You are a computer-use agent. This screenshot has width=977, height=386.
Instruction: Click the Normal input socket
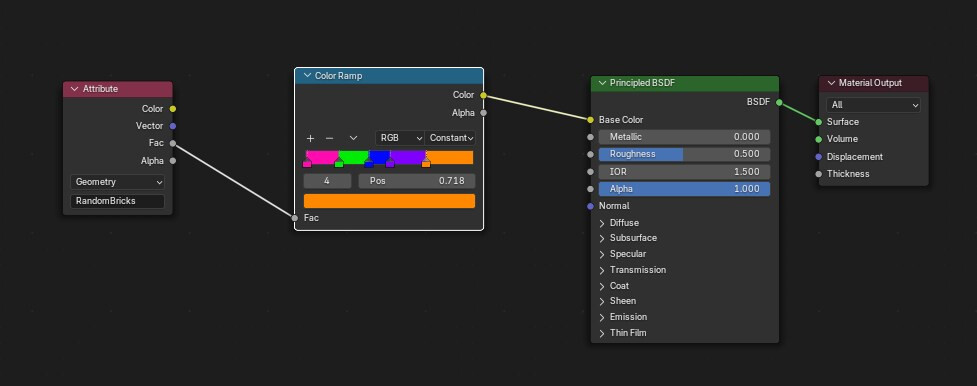click(591, 206)
